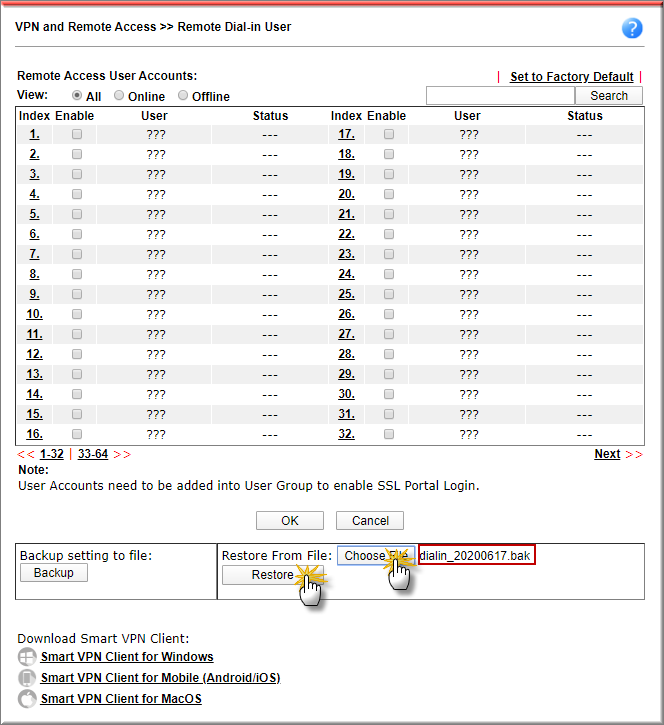Click the Backup button
This screenshot has height=725, width=664.
point(54,573)
